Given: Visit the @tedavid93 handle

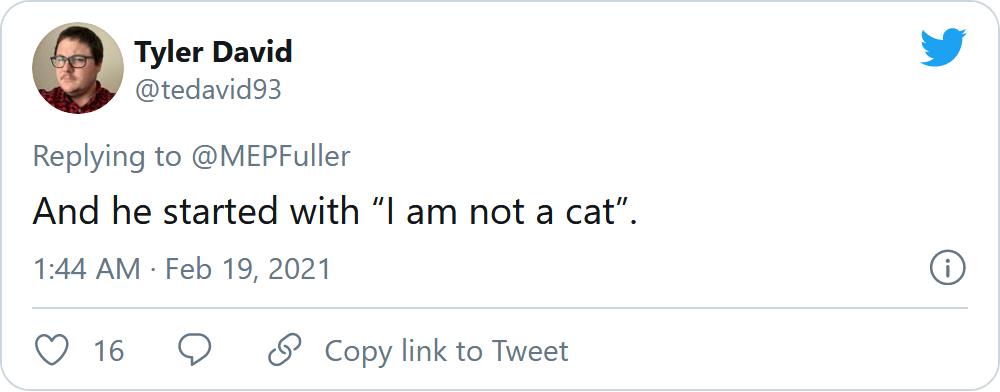Looking at the screenshot, I should coord(208,90).
